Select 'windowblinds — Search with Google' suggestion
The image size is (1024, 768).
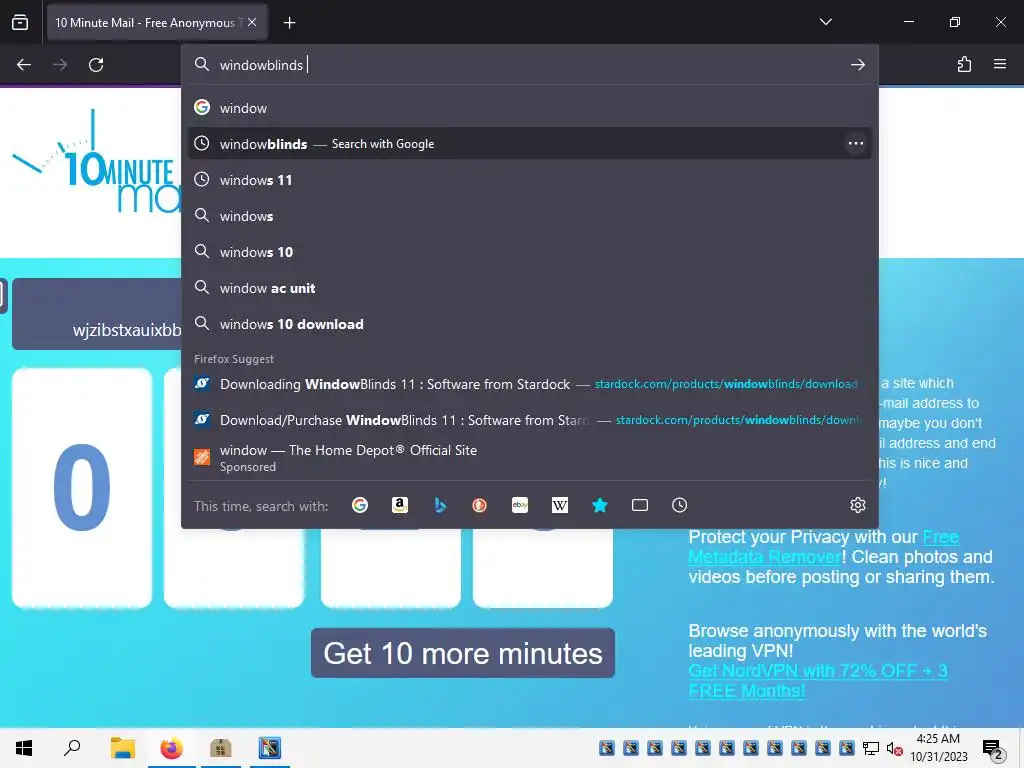tap(530, 144)
